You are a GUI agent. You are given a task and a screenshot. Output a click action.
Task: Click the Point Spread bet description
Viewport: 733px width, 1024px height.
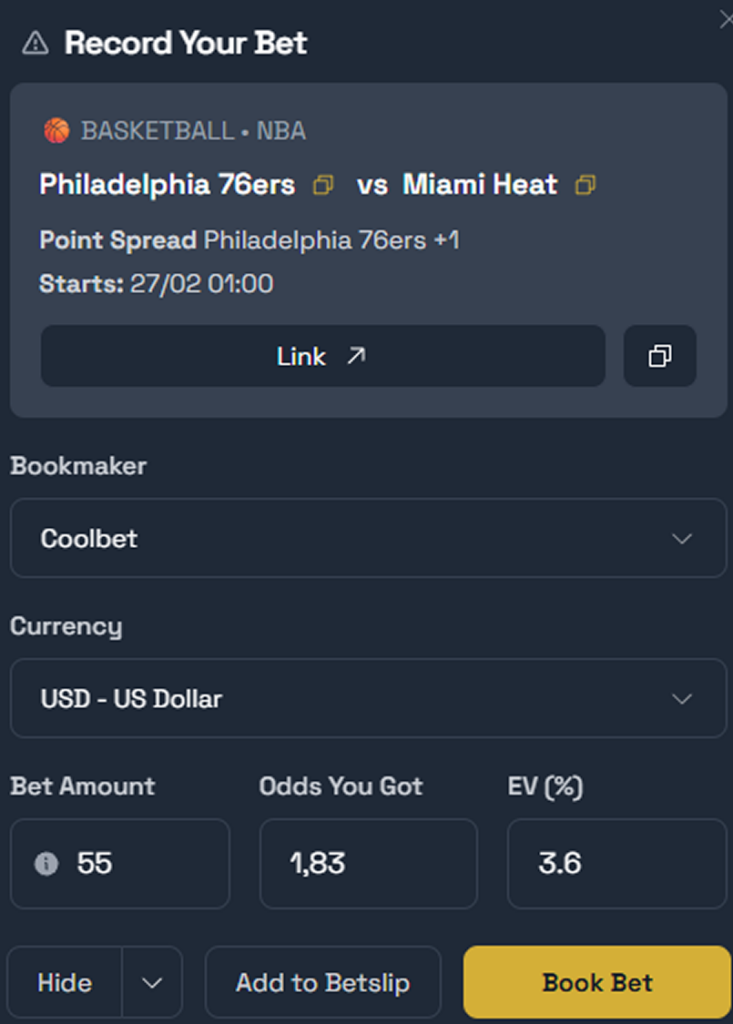pyautogui.click(x=249, y=240)
